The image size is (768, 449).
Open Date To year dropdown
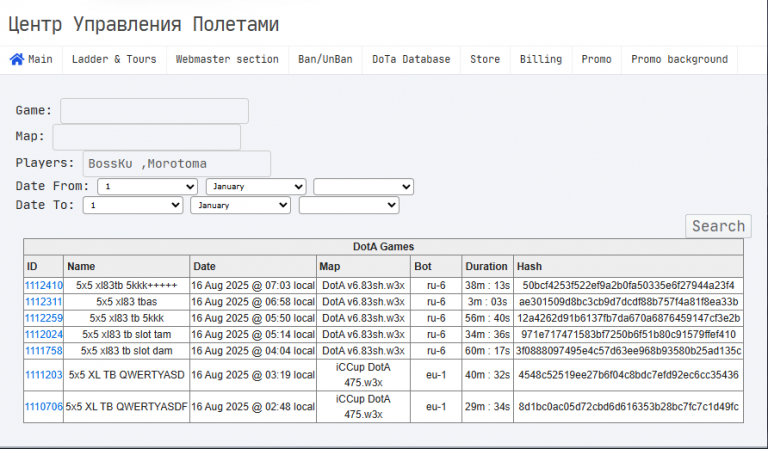click(349, 205)
